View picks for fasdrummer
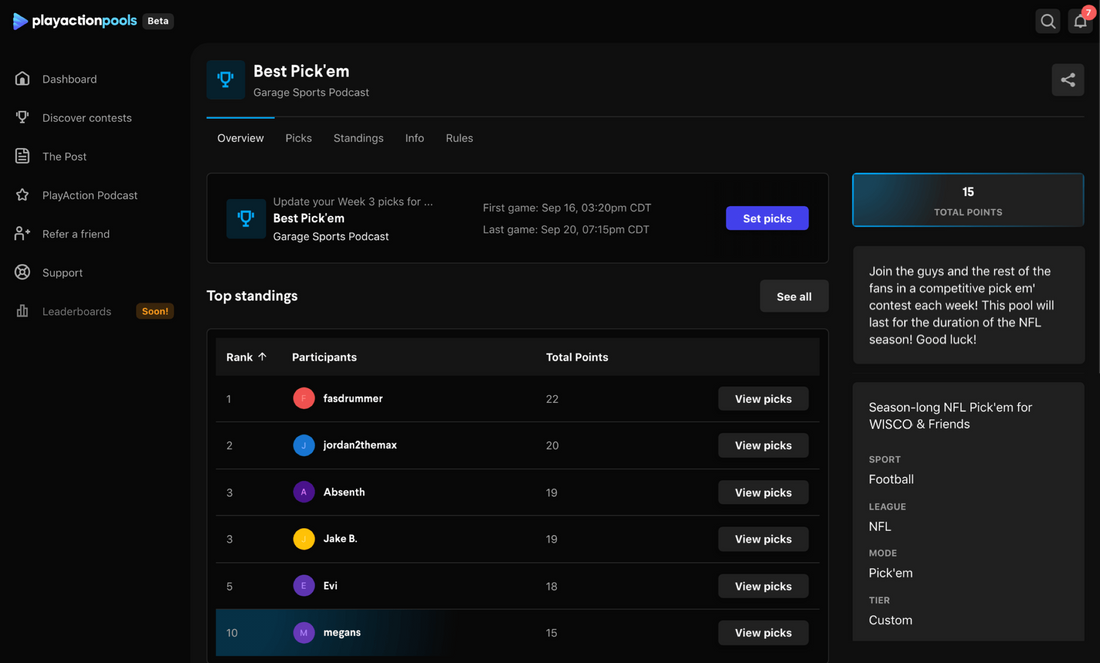Screen dimensions: 1100x663 762,399
